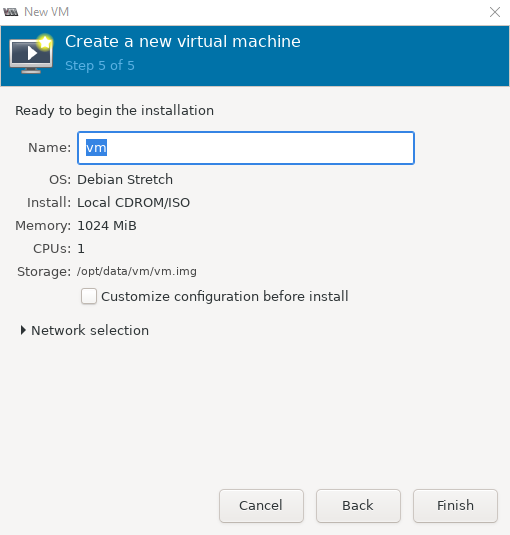Image resolution: width=510 pixels, height=535 pixels.
Task: Click the Memory value 1024 MiB
Action: pos(107,226)
